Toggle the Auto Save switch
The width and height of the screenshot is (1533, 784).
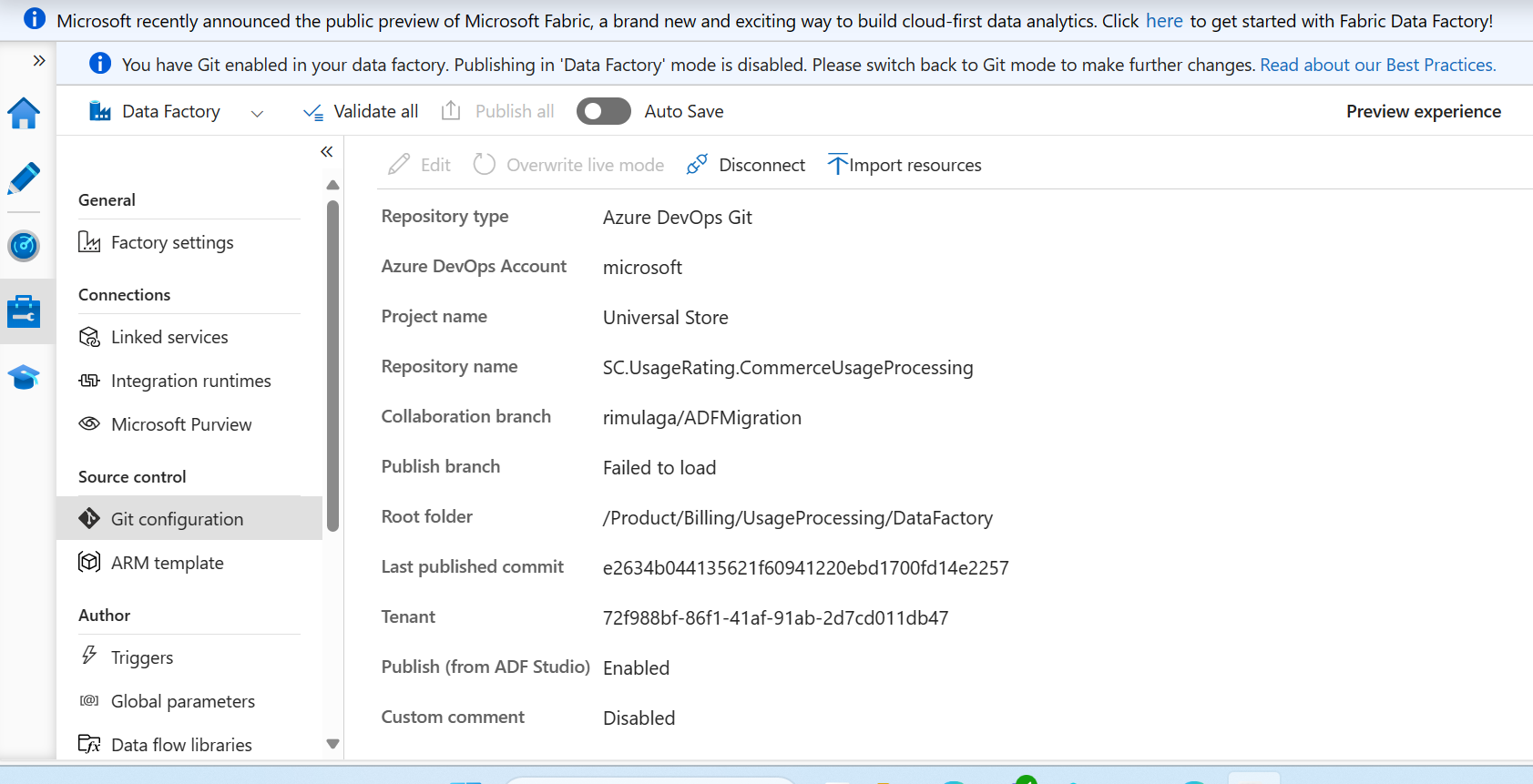pyautogui.click(x=603, y=111)
